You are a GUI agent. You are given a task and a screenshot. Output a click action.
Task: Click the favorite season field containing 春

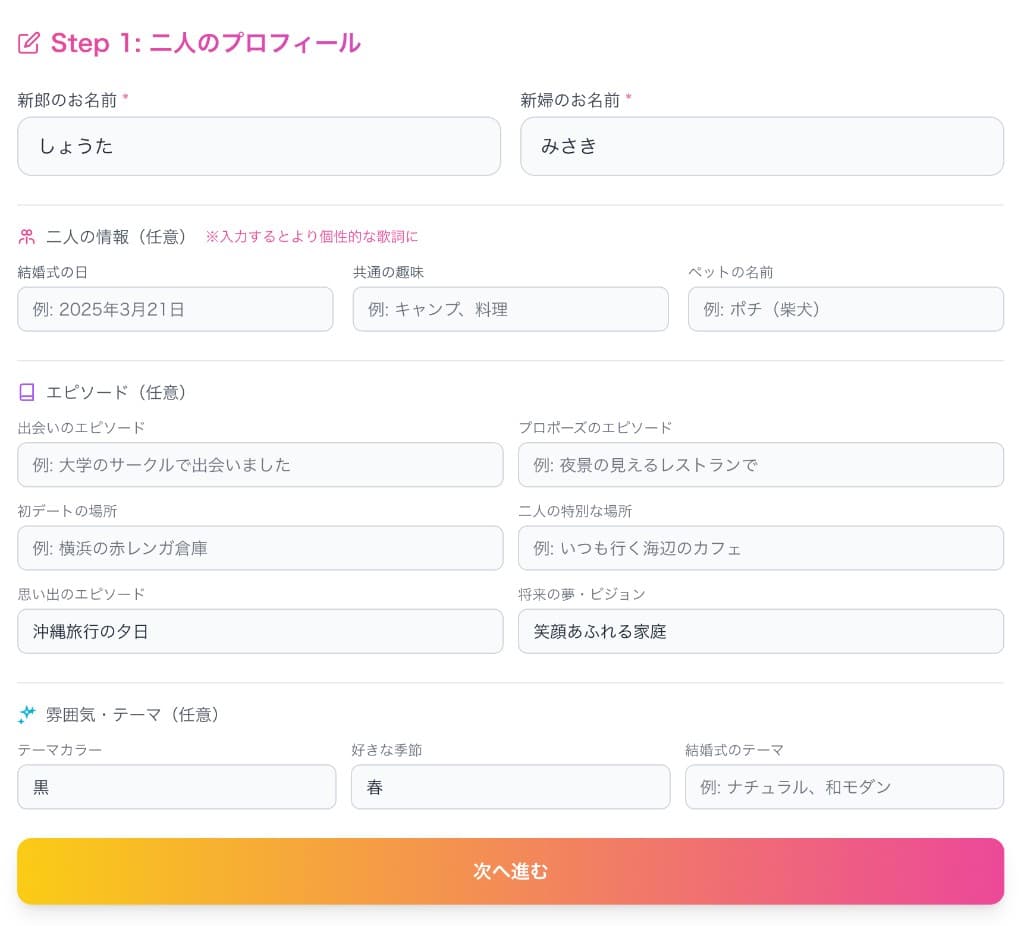[x=510, y=787]
